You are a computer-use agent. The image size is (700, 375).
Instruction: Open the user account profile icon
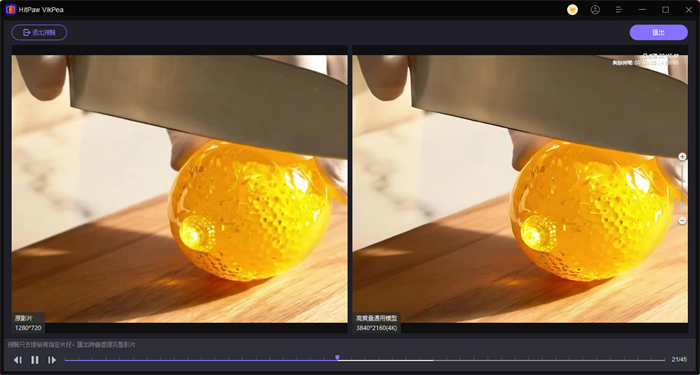click(x=595, y=10)
